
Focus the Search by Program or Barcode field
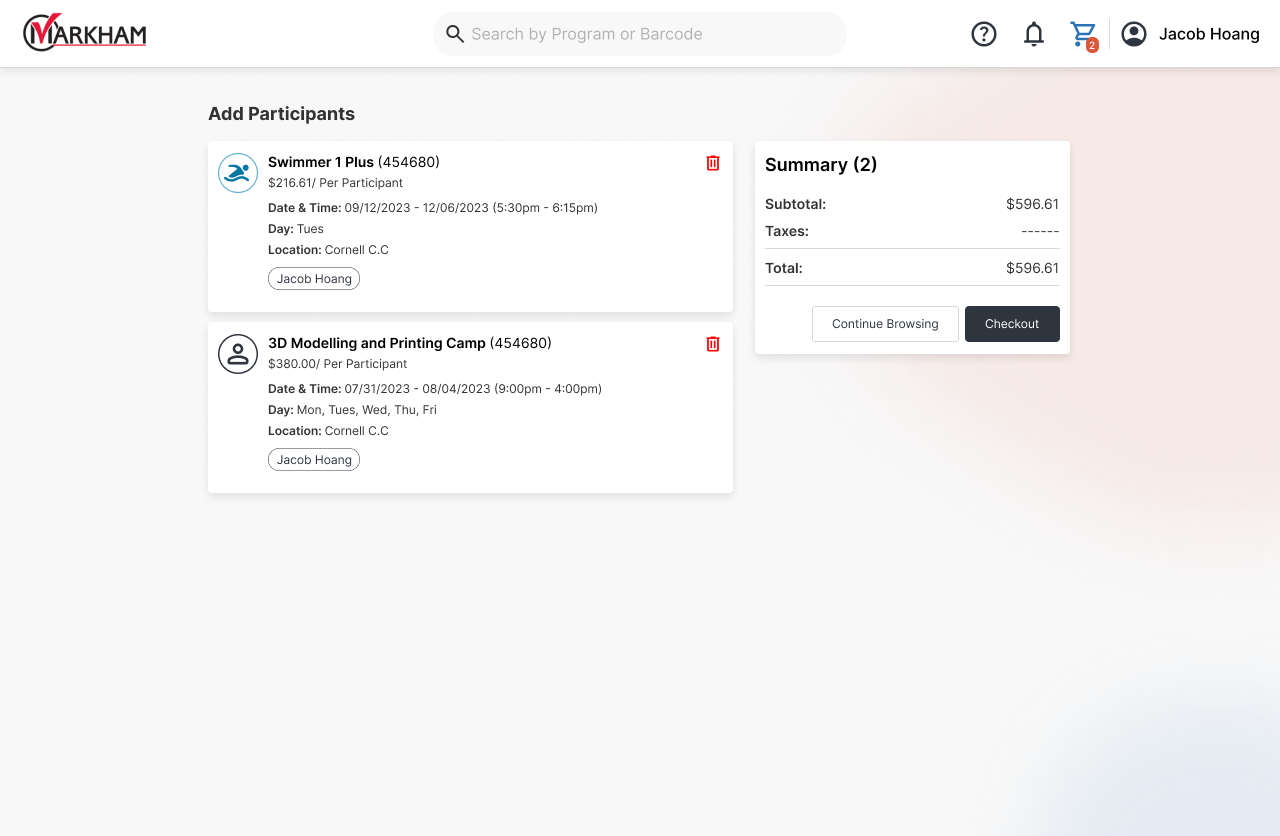pos(640,34)
